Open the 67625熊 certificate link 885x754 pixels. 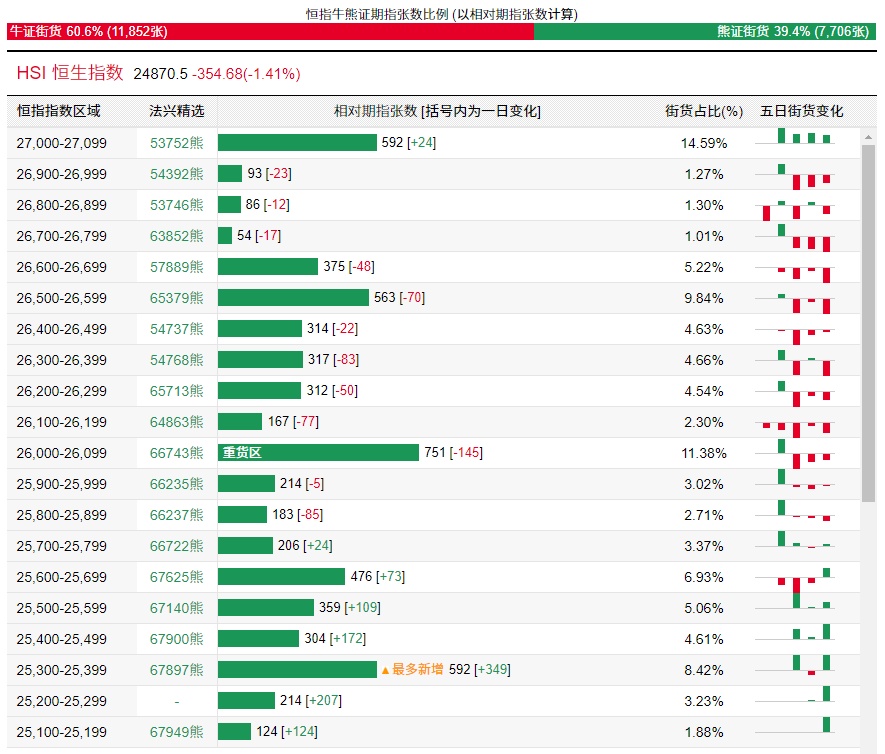(177, 577)
